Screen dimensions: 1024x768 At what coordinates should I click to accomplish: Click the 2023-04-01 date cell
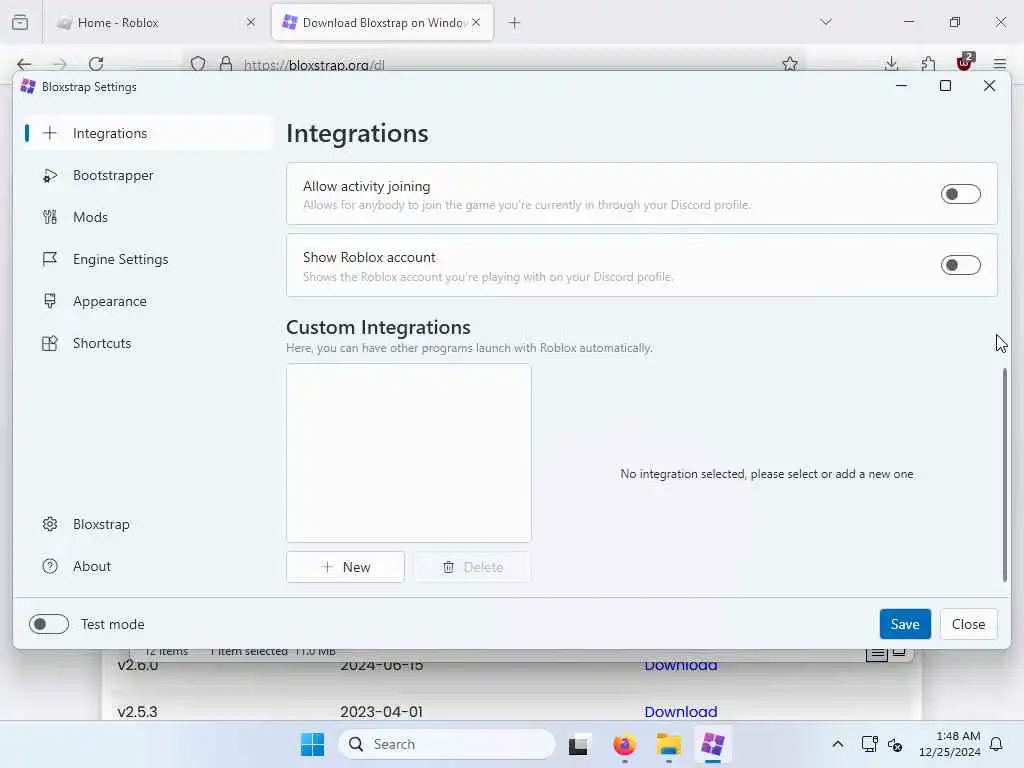point(381,712)
